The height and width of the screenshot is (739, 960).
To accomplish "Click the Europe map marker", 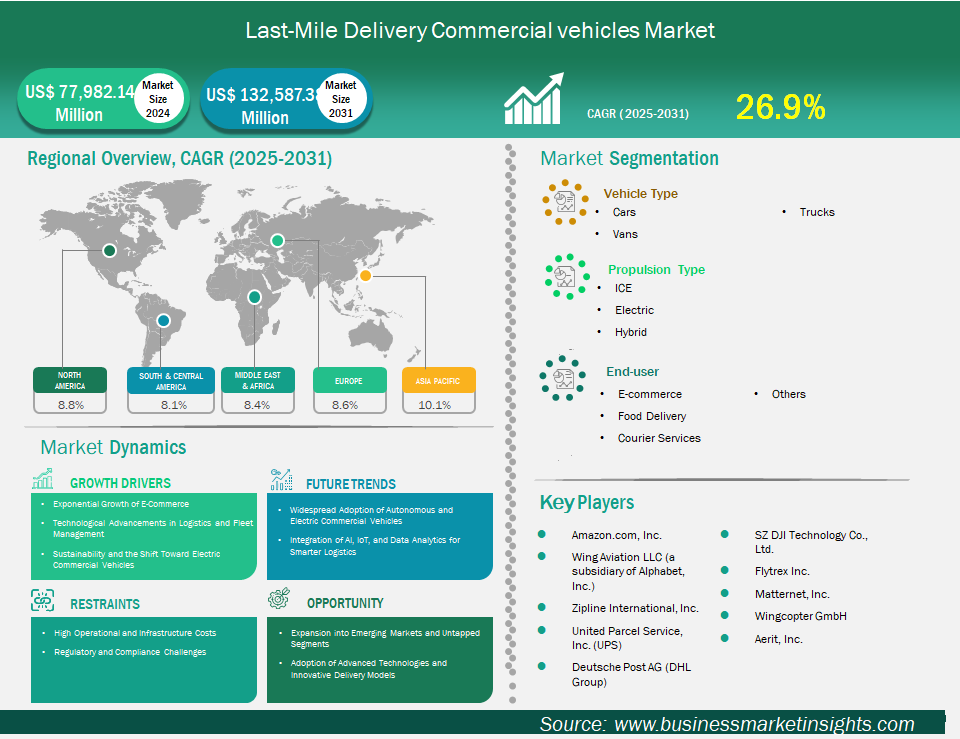I will [x=277, y=240].
